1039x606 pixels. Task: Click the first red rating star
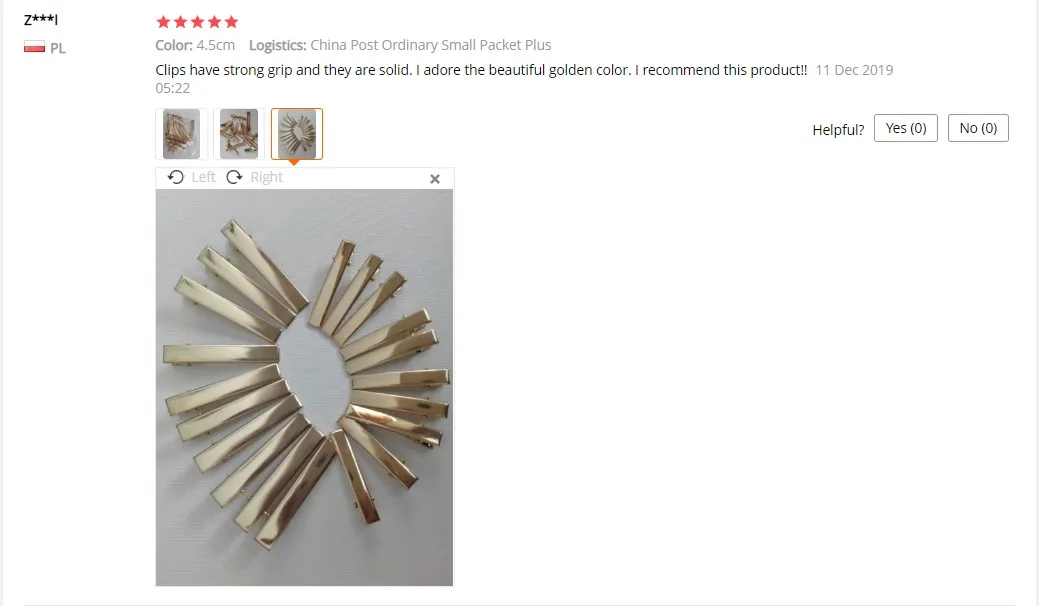click(163, 22)
